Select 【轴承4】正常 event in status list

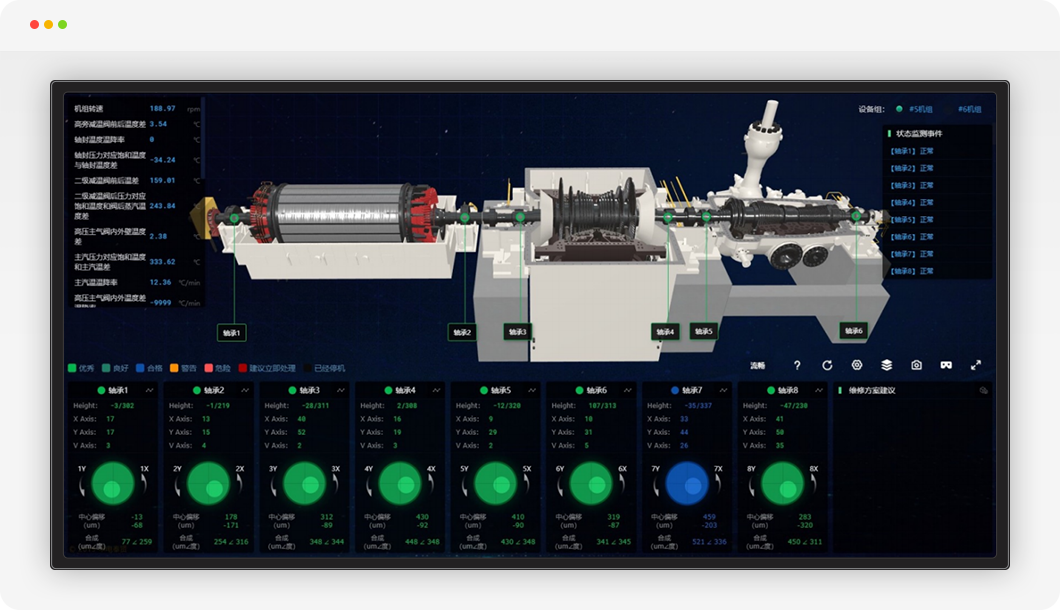click(911, 202)
